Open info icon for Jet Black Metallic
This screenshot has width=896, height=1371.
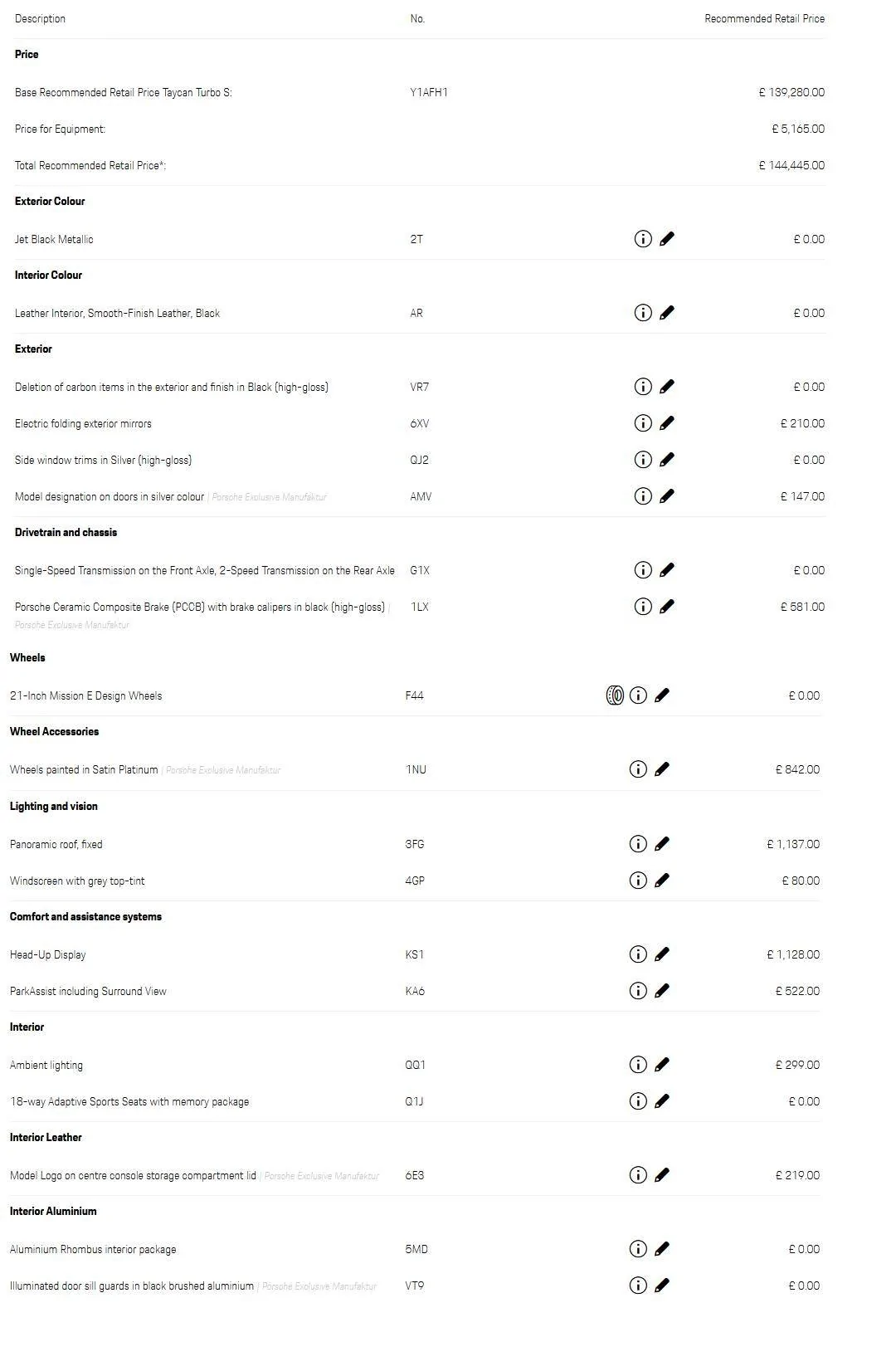(643, 239)
